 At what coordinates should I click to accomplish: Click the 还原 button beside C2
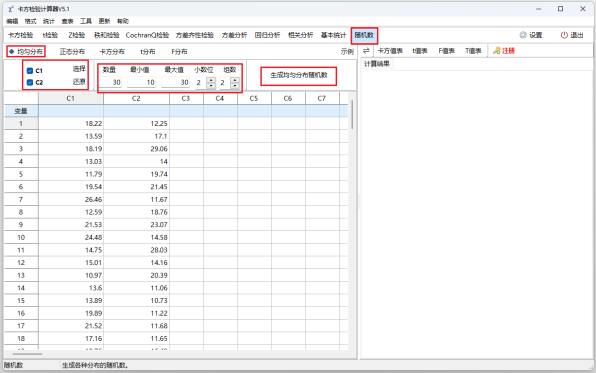79,81
